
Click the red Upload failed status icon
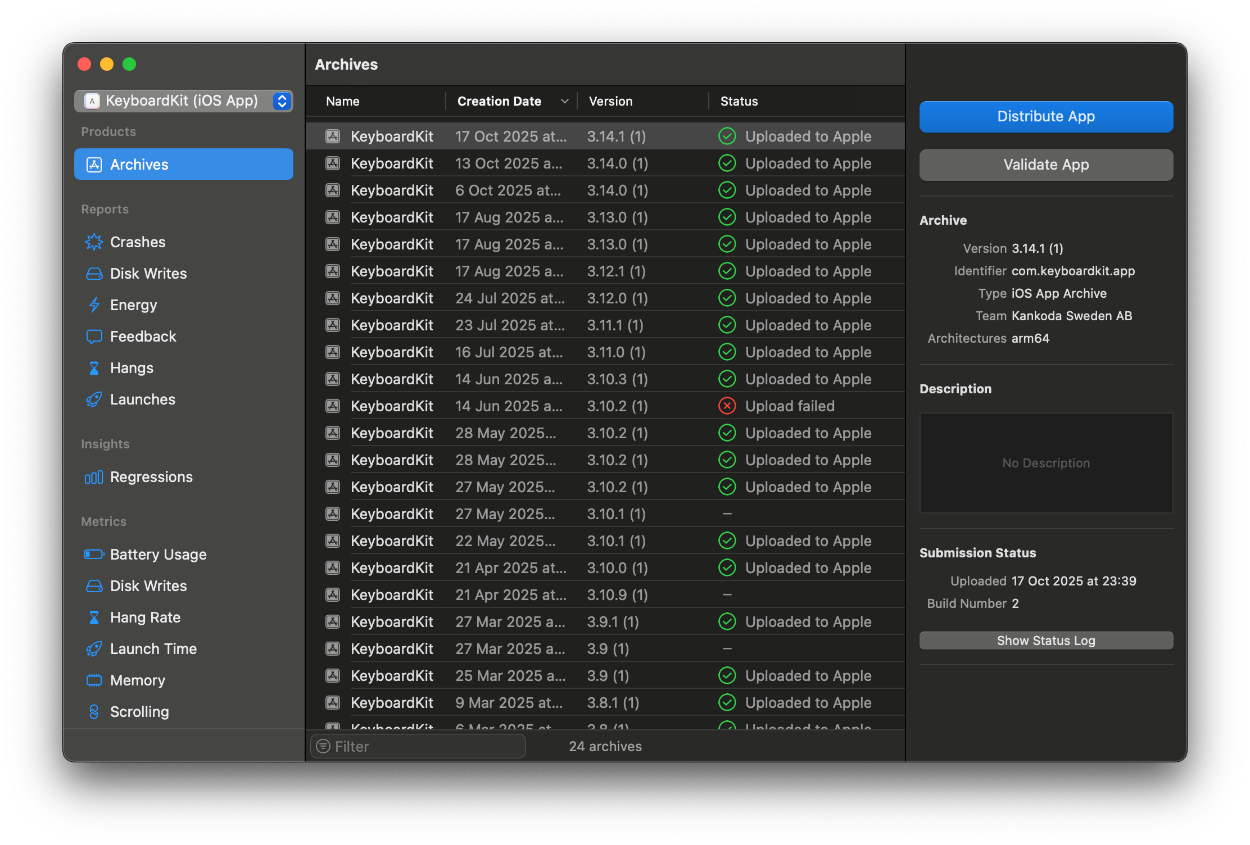point(727,406)
